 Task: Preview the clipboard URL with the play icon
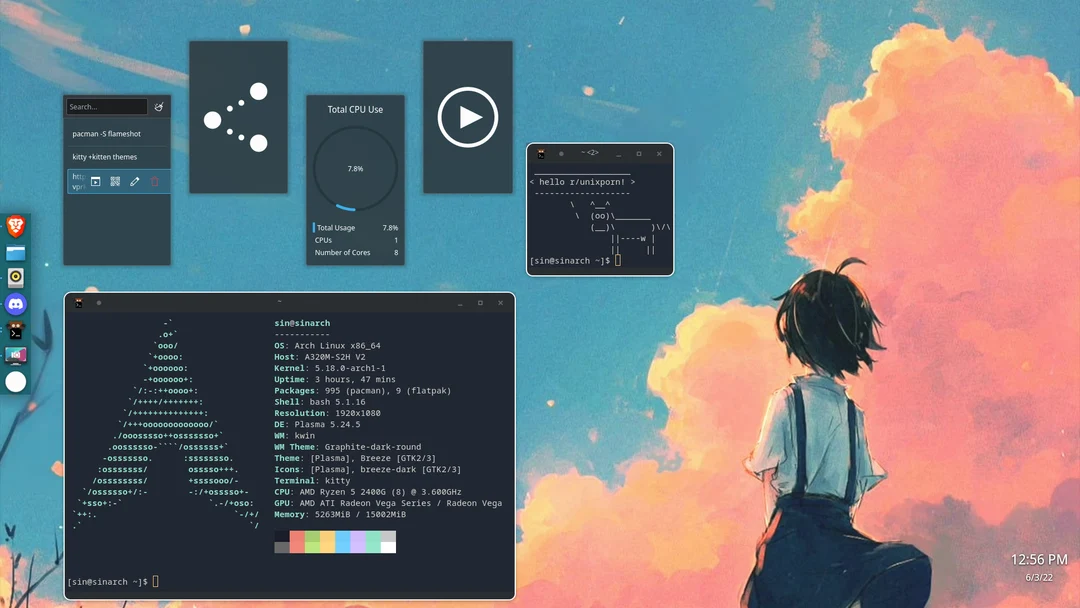pyautogui.click(x=95, y=182)
